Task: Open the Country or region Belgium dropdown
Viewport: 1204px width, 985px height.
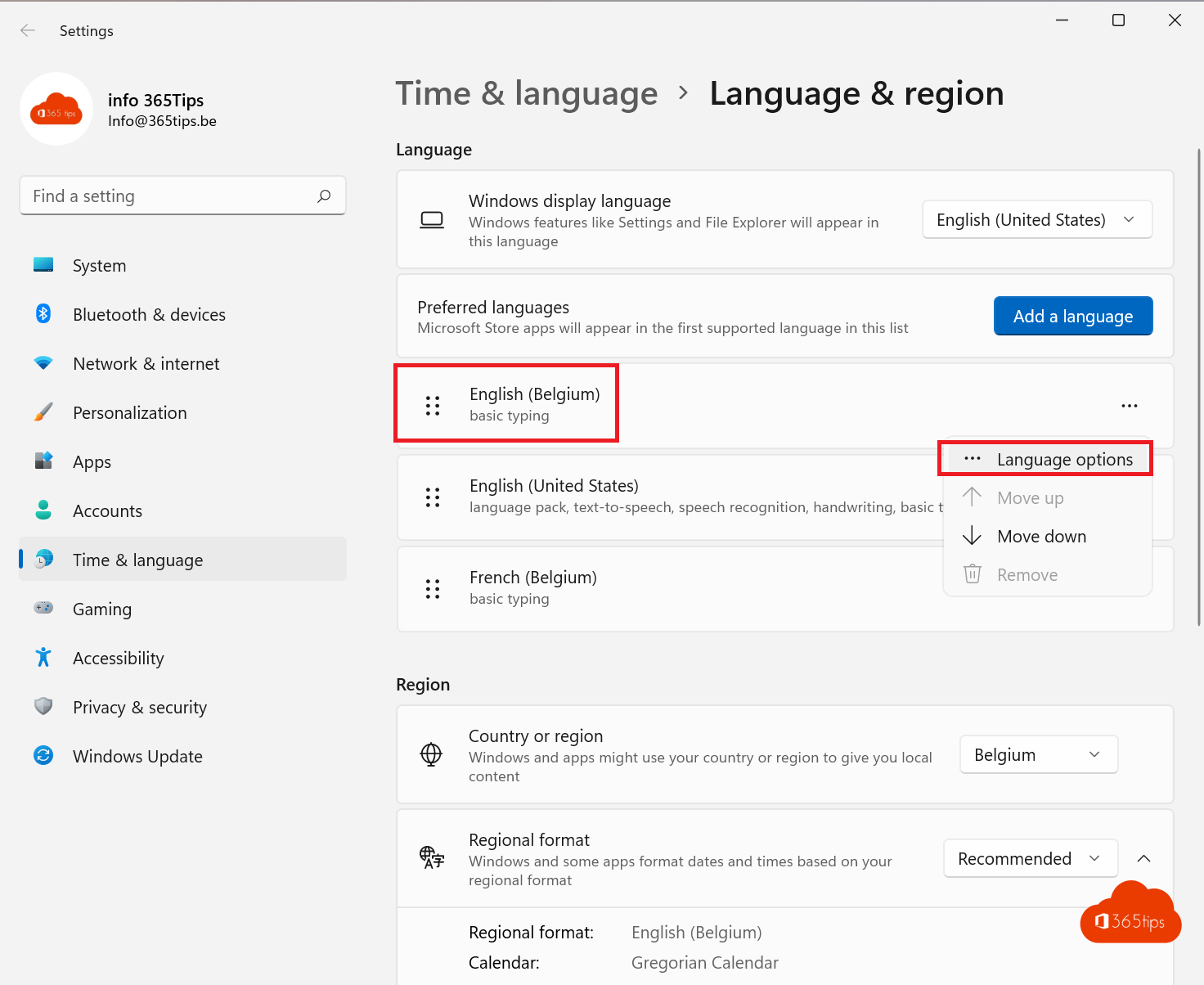Action: pos(1039,755)
